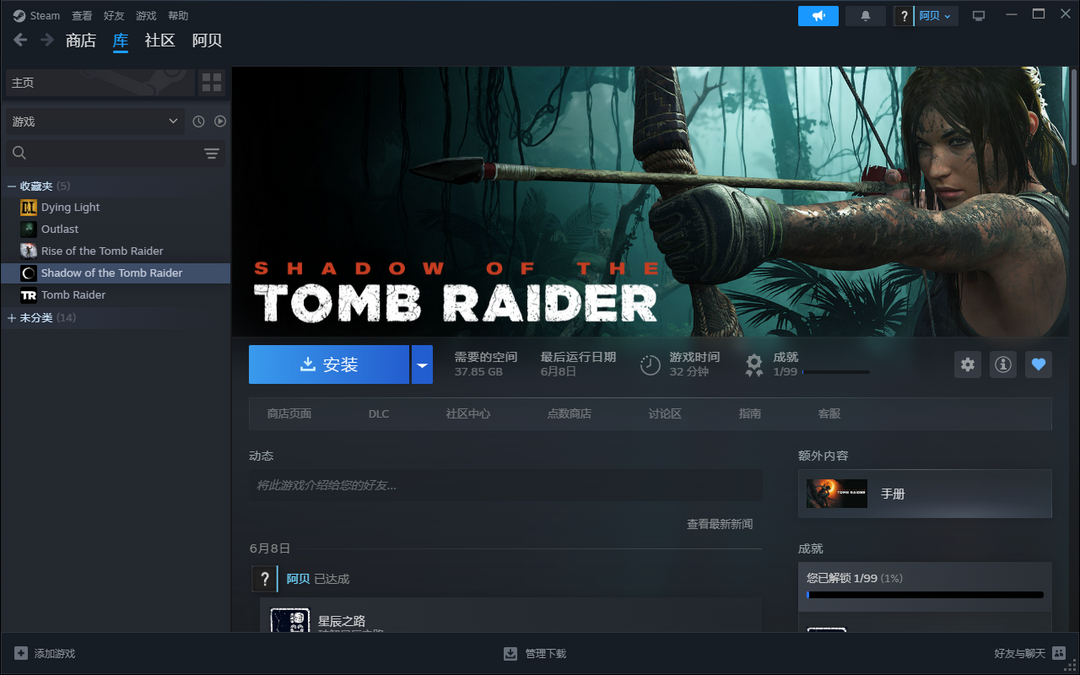Screen dimensions: 1080x675
Task: Click the activity post input field
Action: click(x=506, y=485)
